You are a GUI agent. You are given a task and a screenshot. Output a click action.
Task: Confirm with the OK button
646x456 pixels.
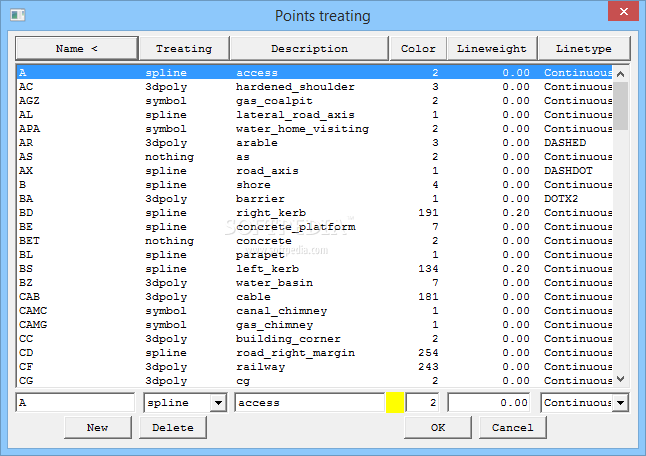(438, 428)
